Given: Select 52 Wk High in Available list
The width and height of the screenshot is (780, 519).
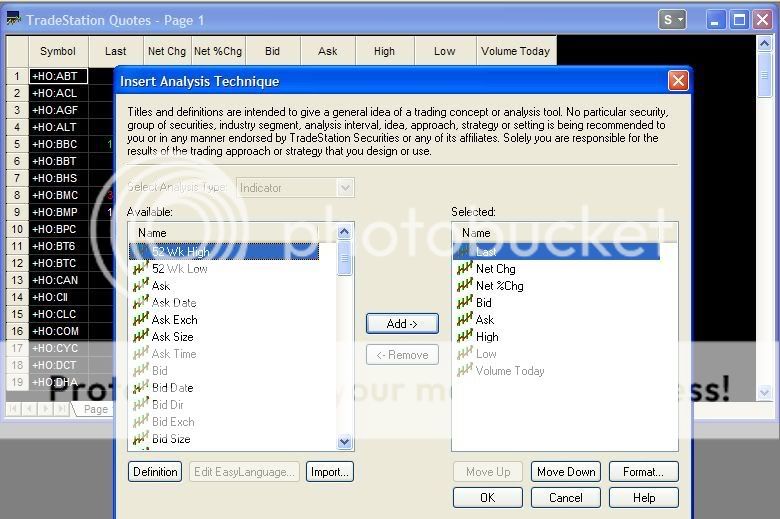Looking at the screenshot, I should tap(224, 251).
